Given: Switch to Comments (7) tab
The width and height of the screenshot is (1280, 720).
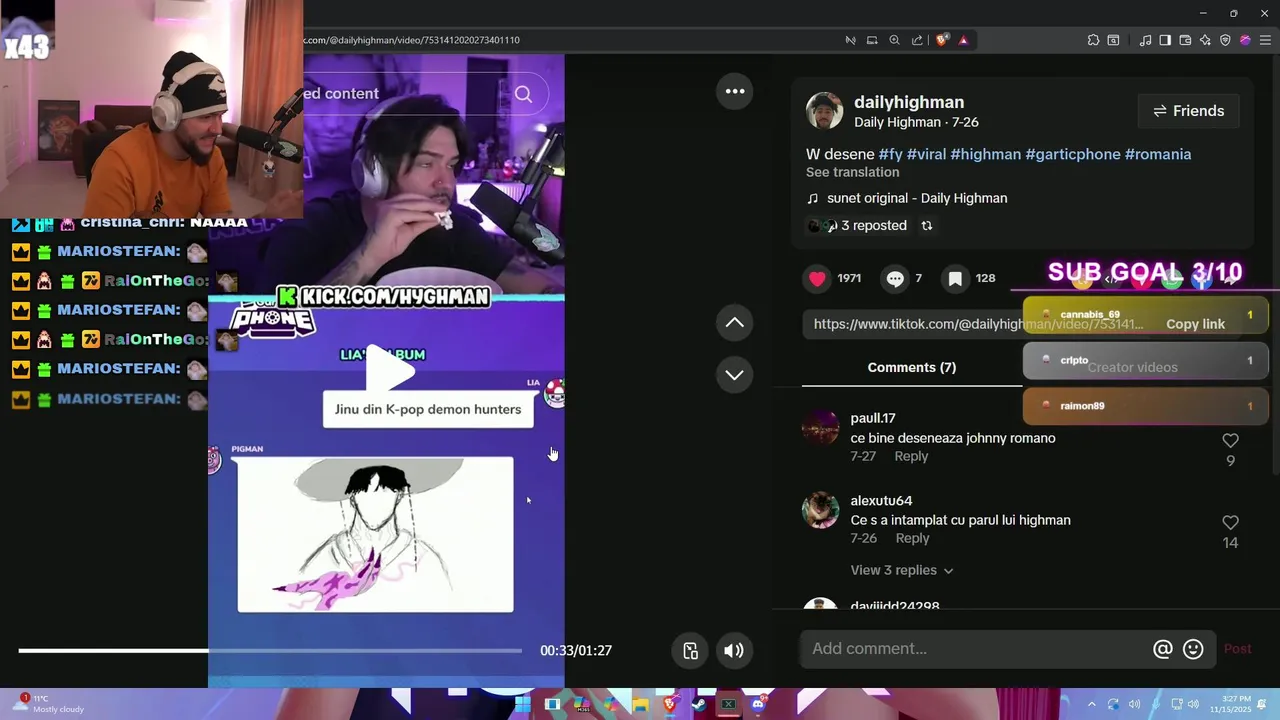Looking at the screenshot, I should (912, 367).
